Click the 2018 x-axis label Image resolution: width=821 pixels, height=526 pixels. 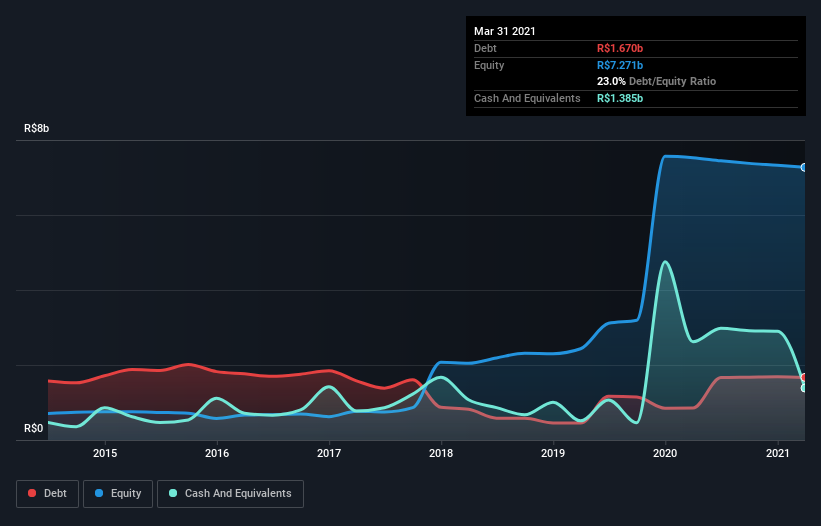click(441, 453)
